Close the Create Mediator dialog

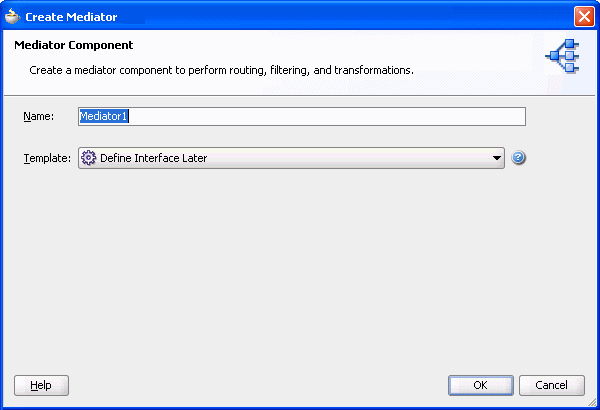point(584,16)
